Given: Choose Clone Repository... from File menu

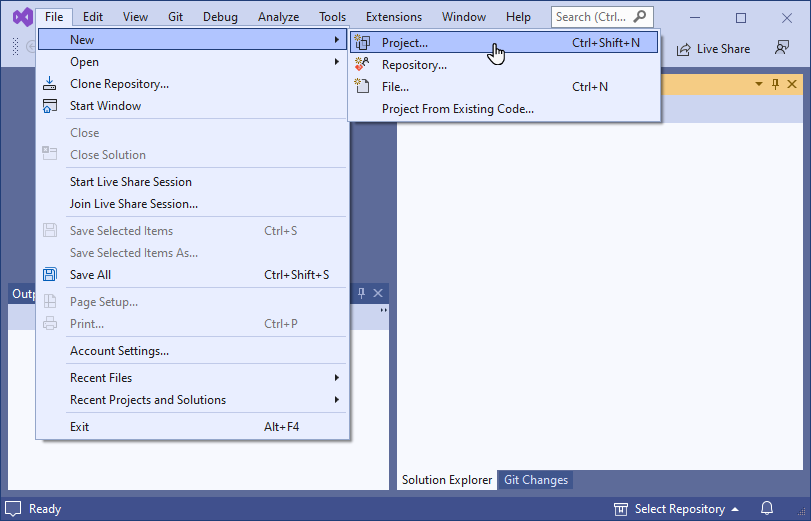Looking at the screenshot, I should [192, 84].
